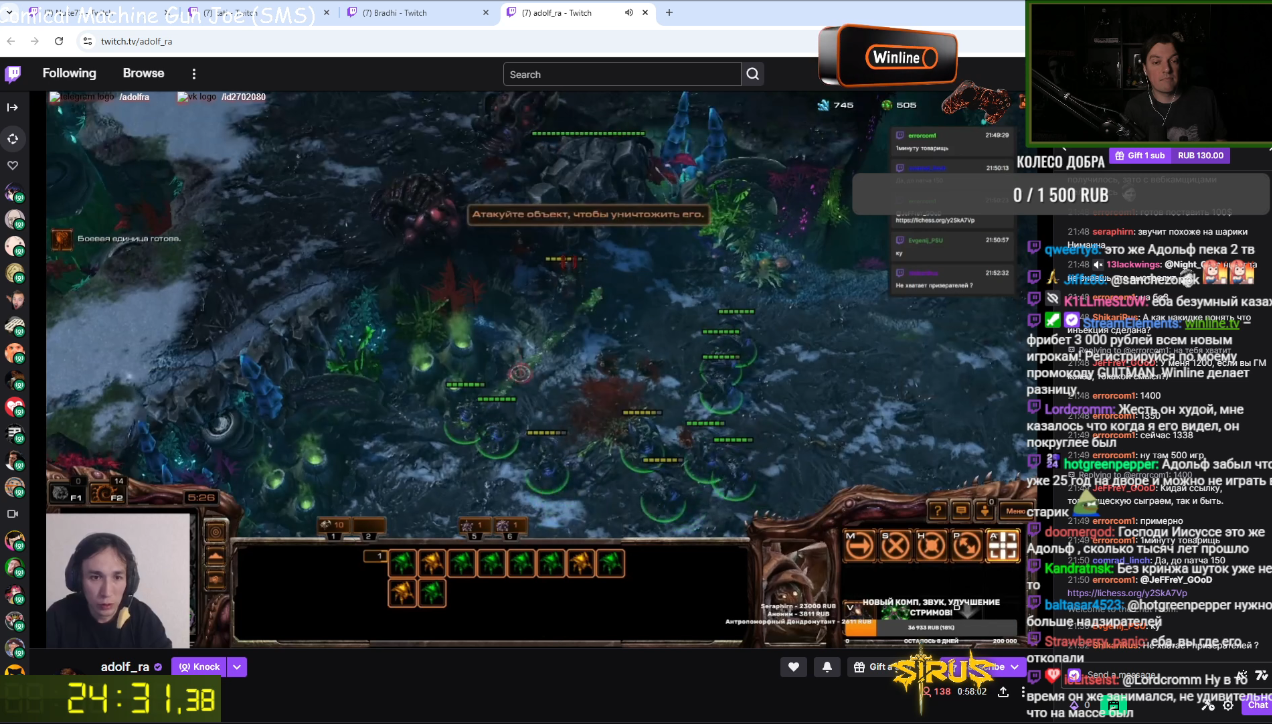Open the Browse page
1272x724 pixels.
[143, 73]
